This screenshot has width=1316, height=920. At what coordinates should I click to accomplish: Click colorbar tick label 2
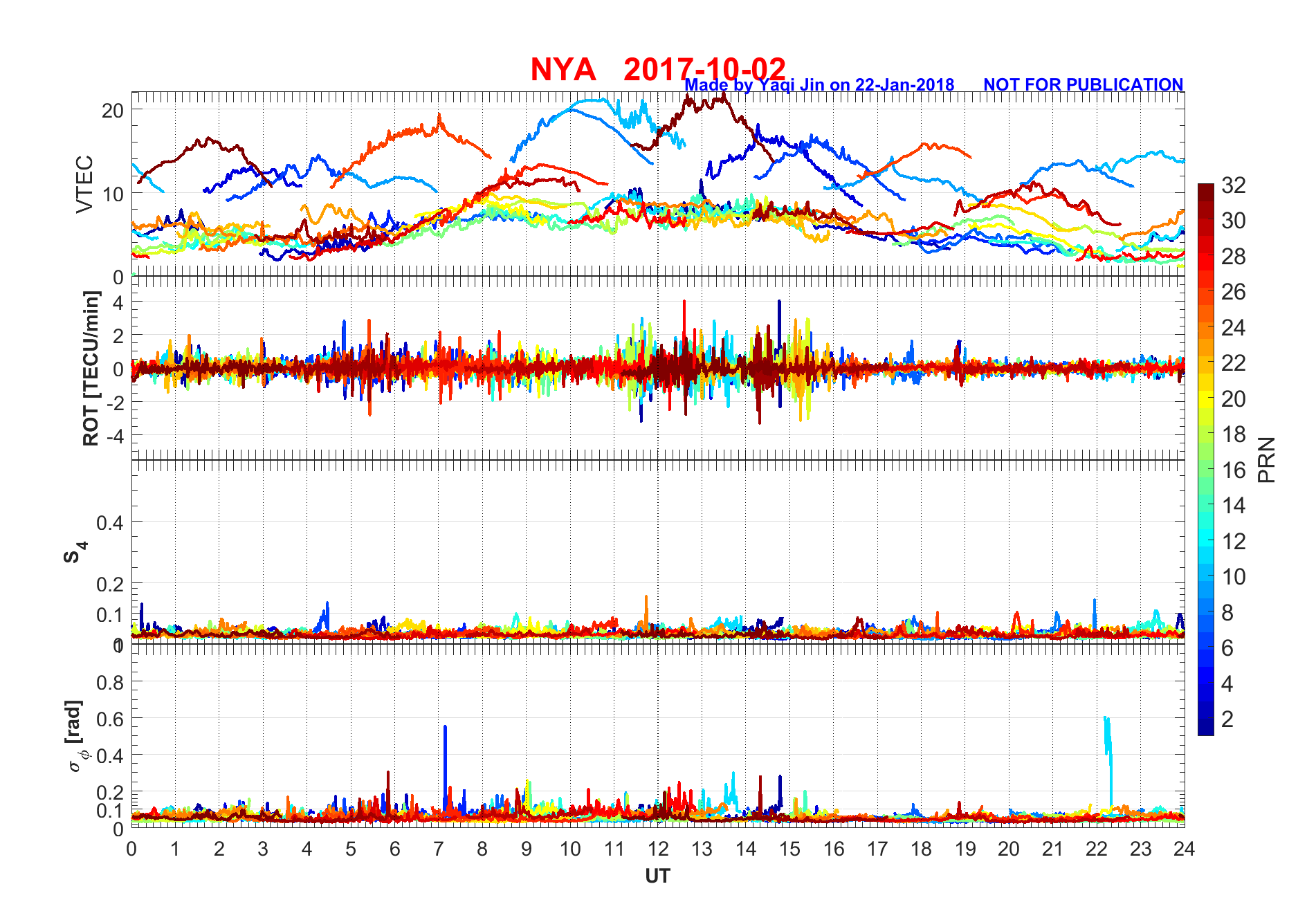[x=1227, y=719]
